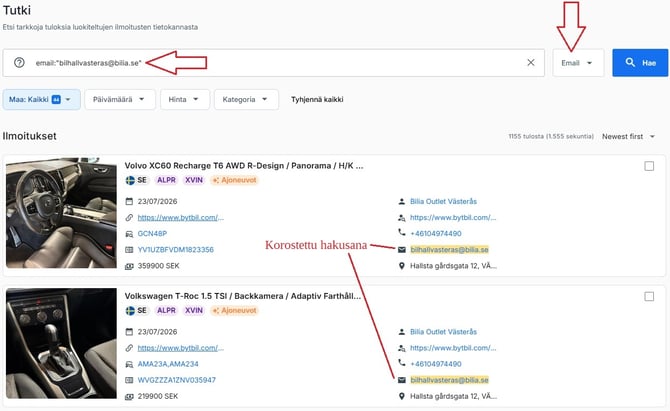Open the Email search type dropdown
This screenshot has width=670, height=411.
[578, 63]
